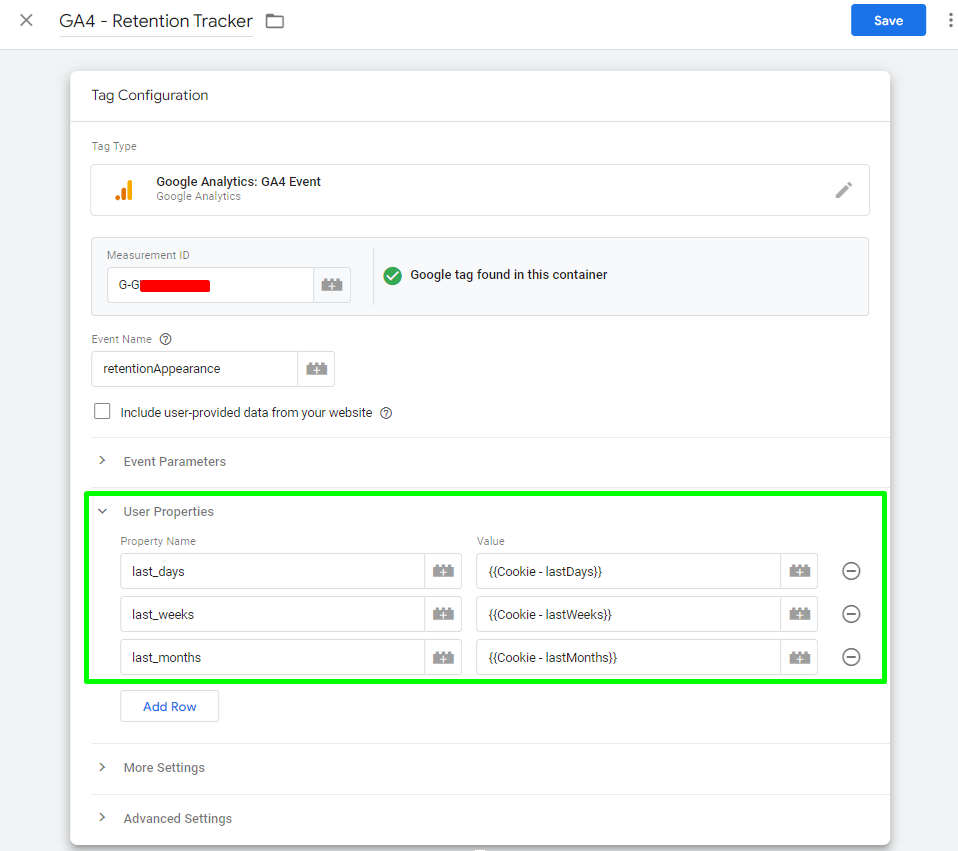The width and height of the screenshot is (958, 851).
Task: Insert a variable for the lastMonths value
Action: pyautogui.click(x=799, y=657)
